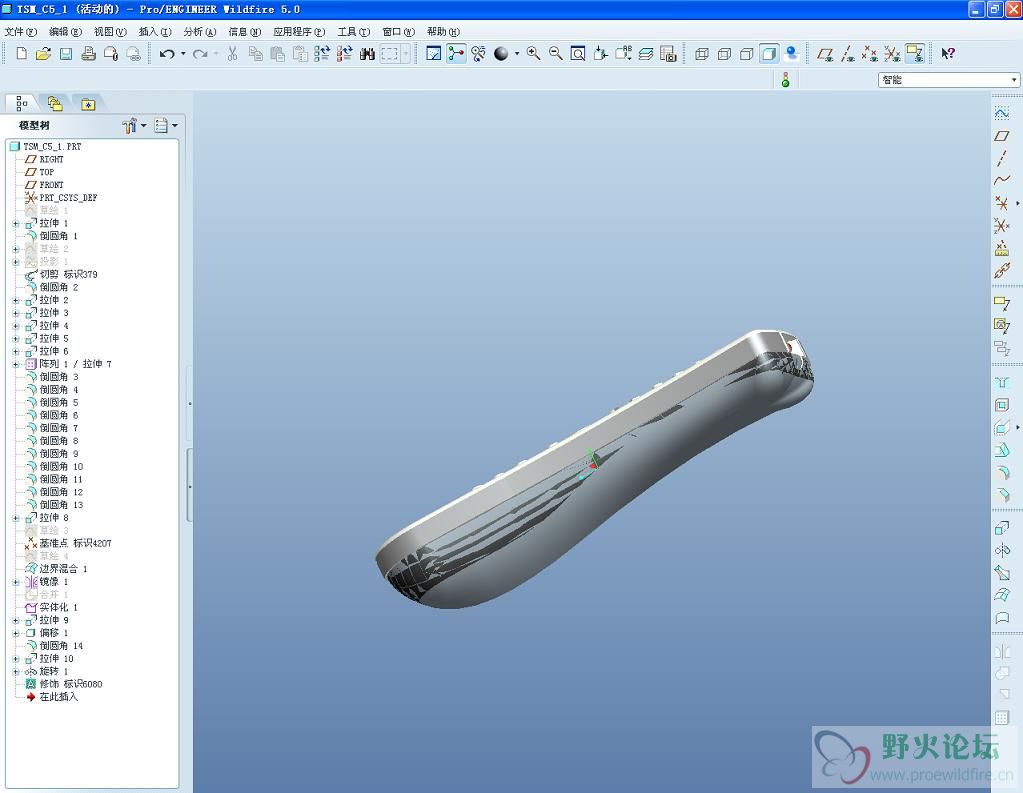Screen dimensions: 1023x793
Task: Expand the 拉伸 1 feature node
Action: pyautogui.click(x=16, y=223)
